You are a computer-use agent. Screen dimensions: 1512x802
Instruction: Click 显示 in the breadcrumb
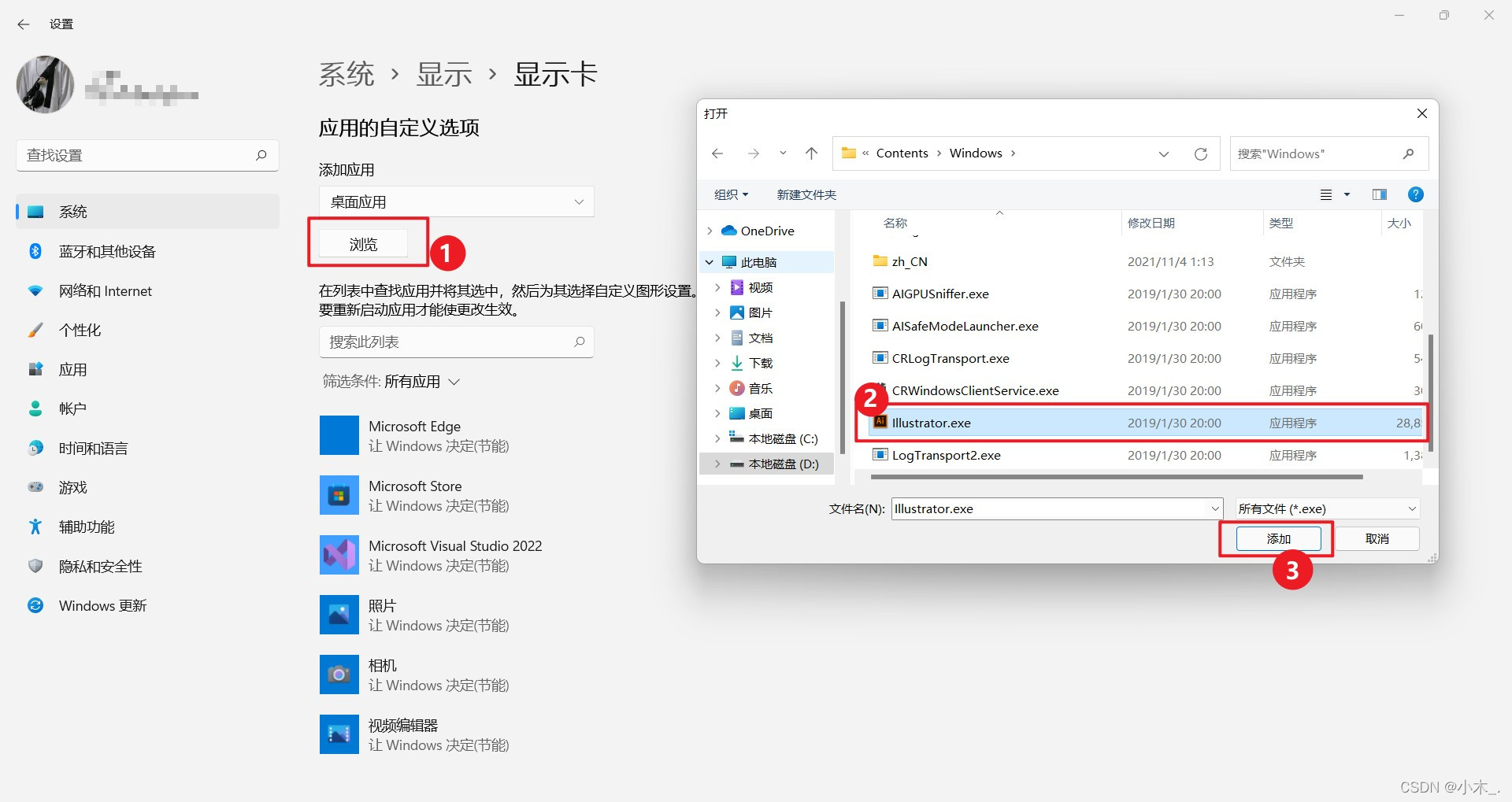444,74
